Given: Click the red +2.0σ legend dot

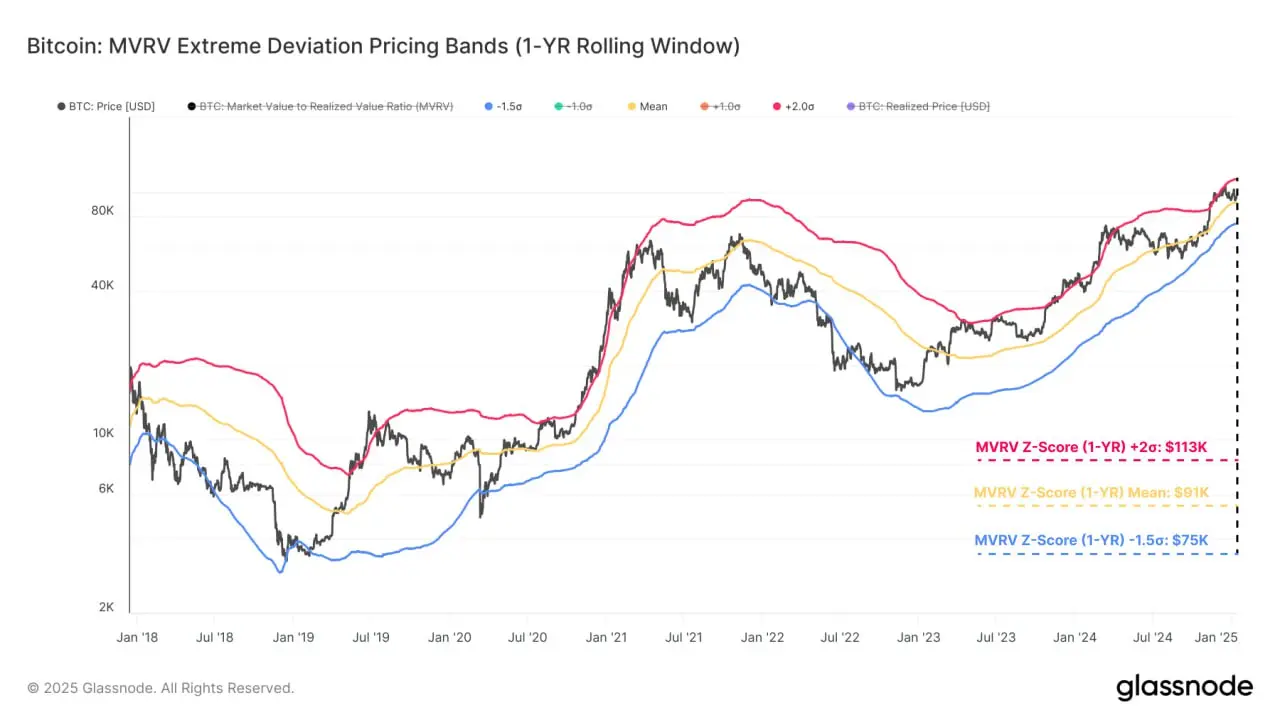Looking at the screenshot, I should click(x=777, y=106).
